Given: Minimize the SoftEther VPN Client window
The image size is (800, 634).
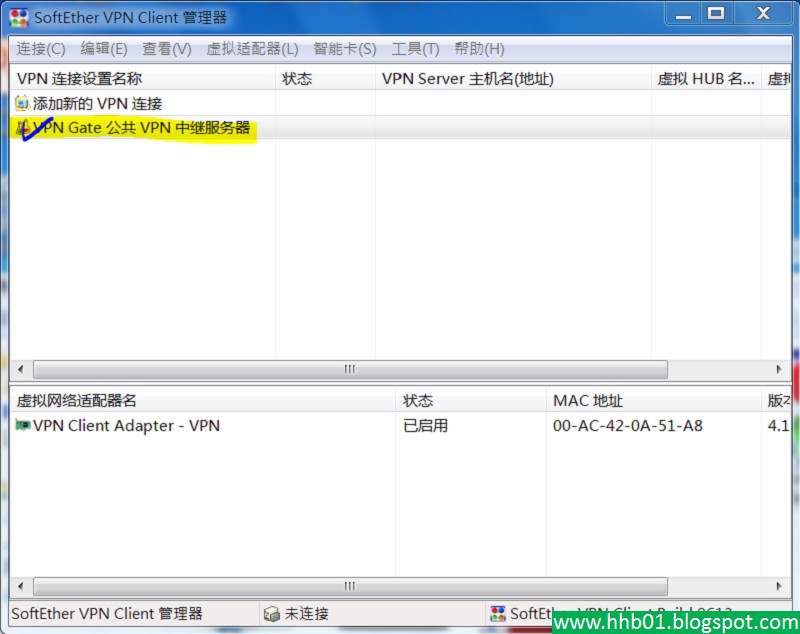Looking at the screenshot, I should pyautogui.click(x=683, y=14).
